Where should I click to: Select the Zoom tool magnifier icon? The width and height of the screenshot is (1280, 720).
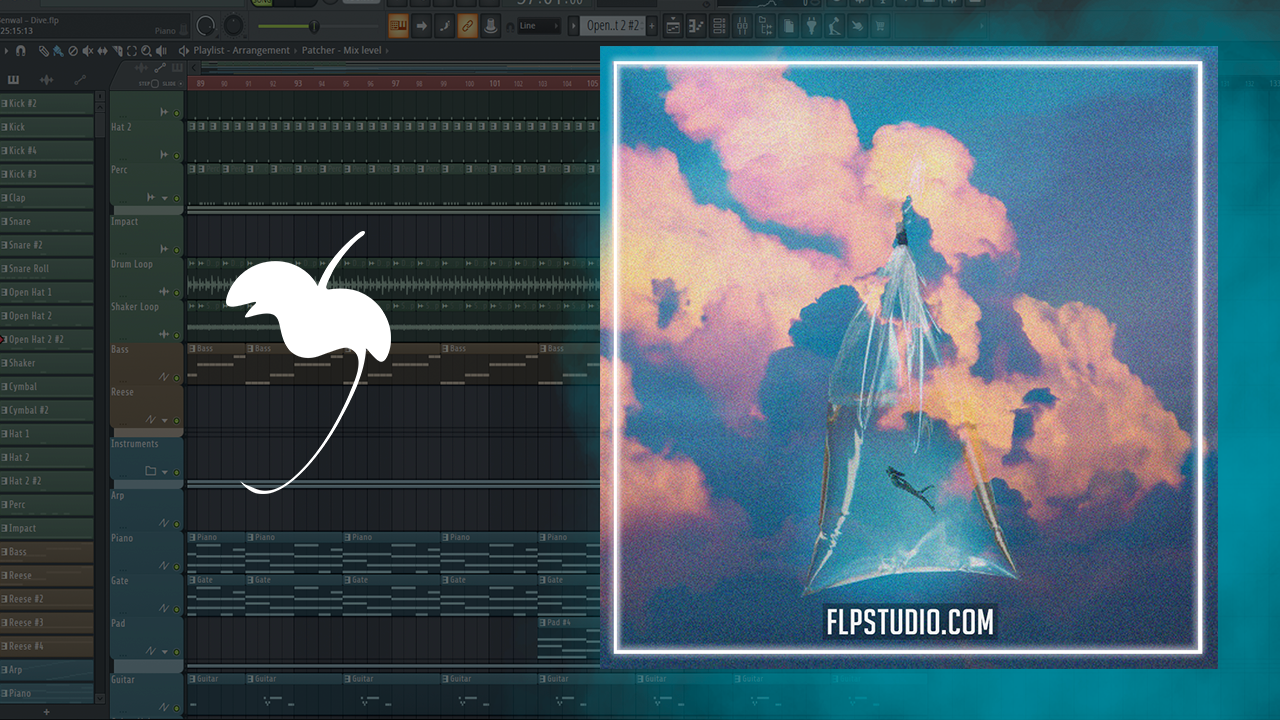pos(147,50)
